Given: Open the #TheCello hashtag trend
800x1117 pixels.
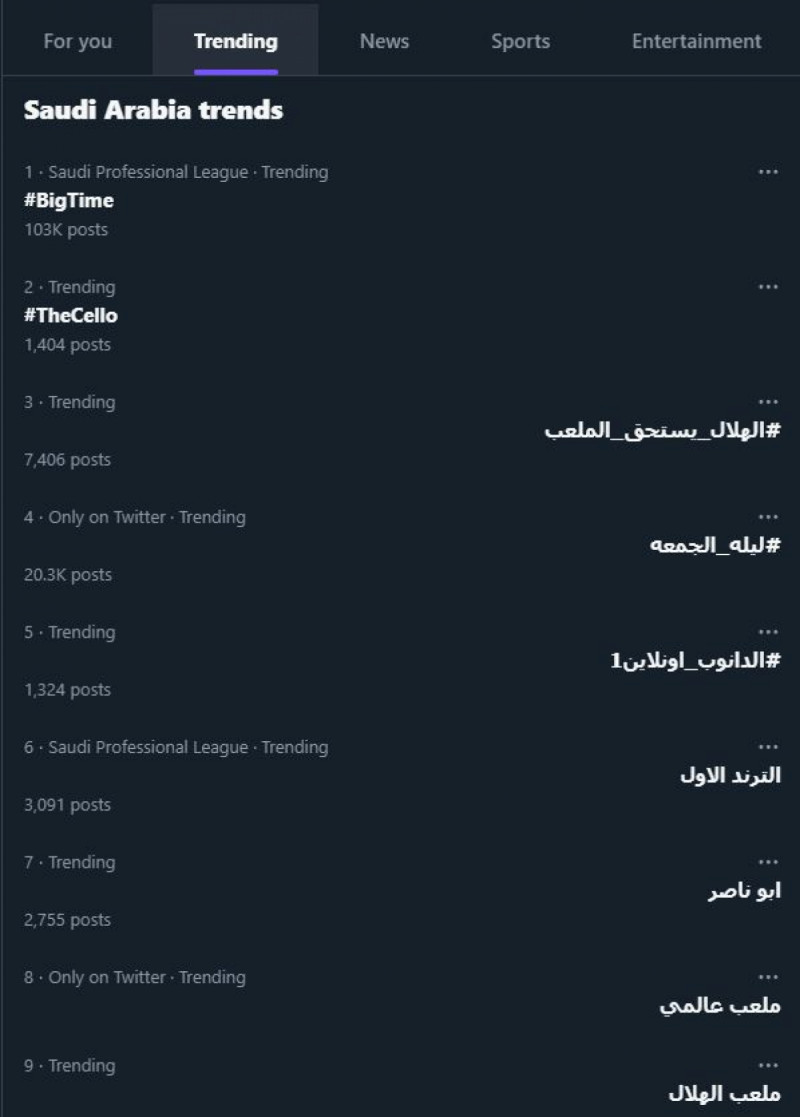Looking at the screenshot, I should 71,315.
